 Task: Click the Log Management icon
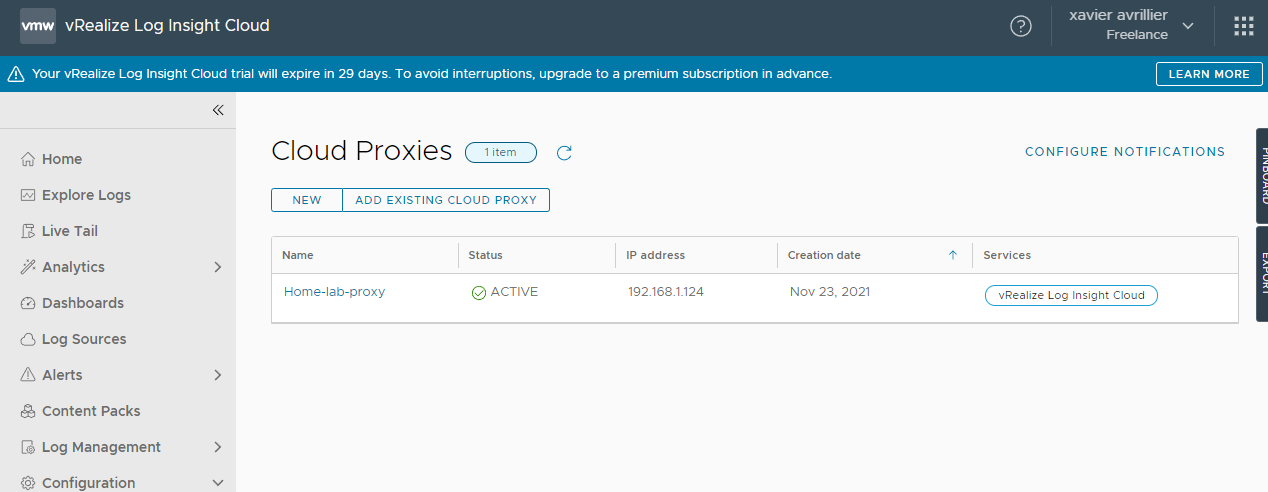tap(28, 447)
